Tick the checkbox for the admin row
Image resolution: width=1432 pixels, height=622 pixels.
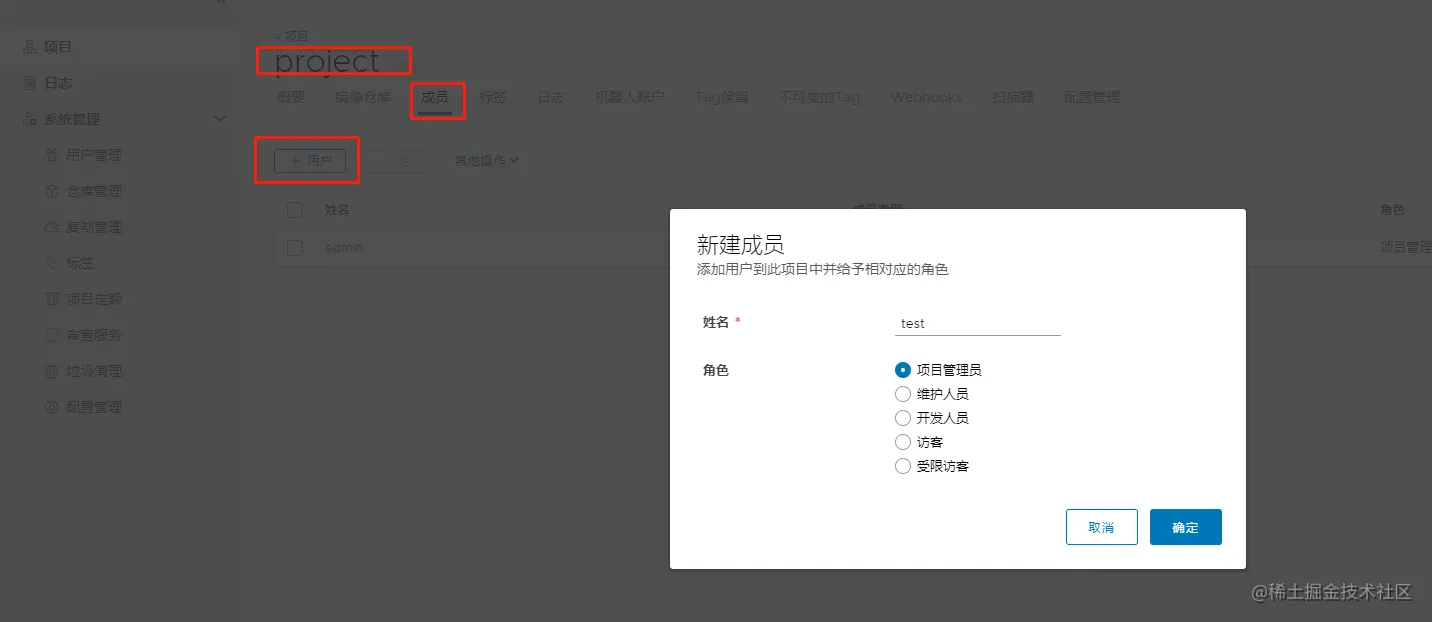(294, 247)
